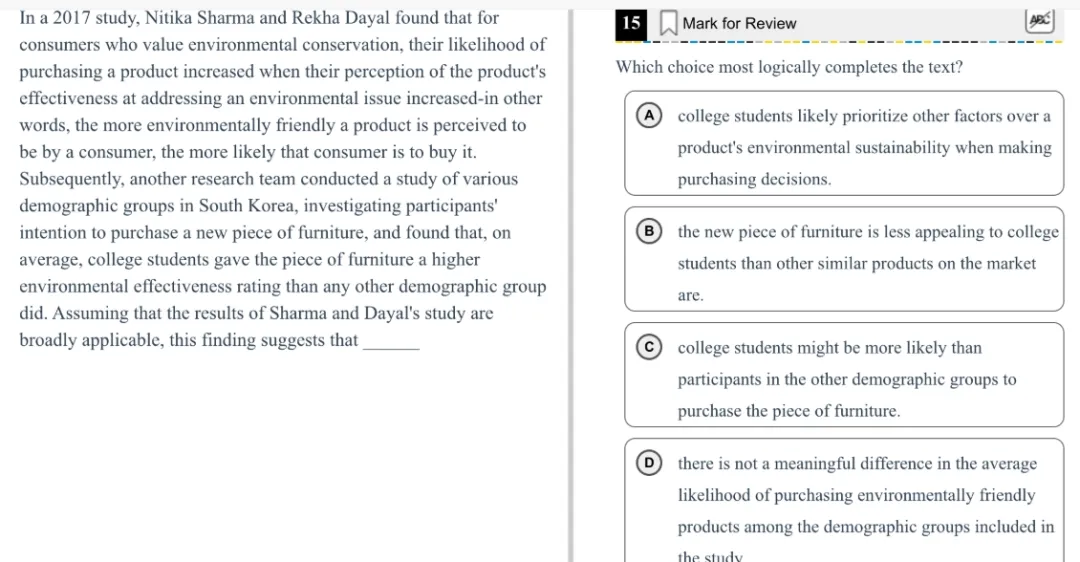
Task: Click the blank line ending the passage
Action: [391, 343]
